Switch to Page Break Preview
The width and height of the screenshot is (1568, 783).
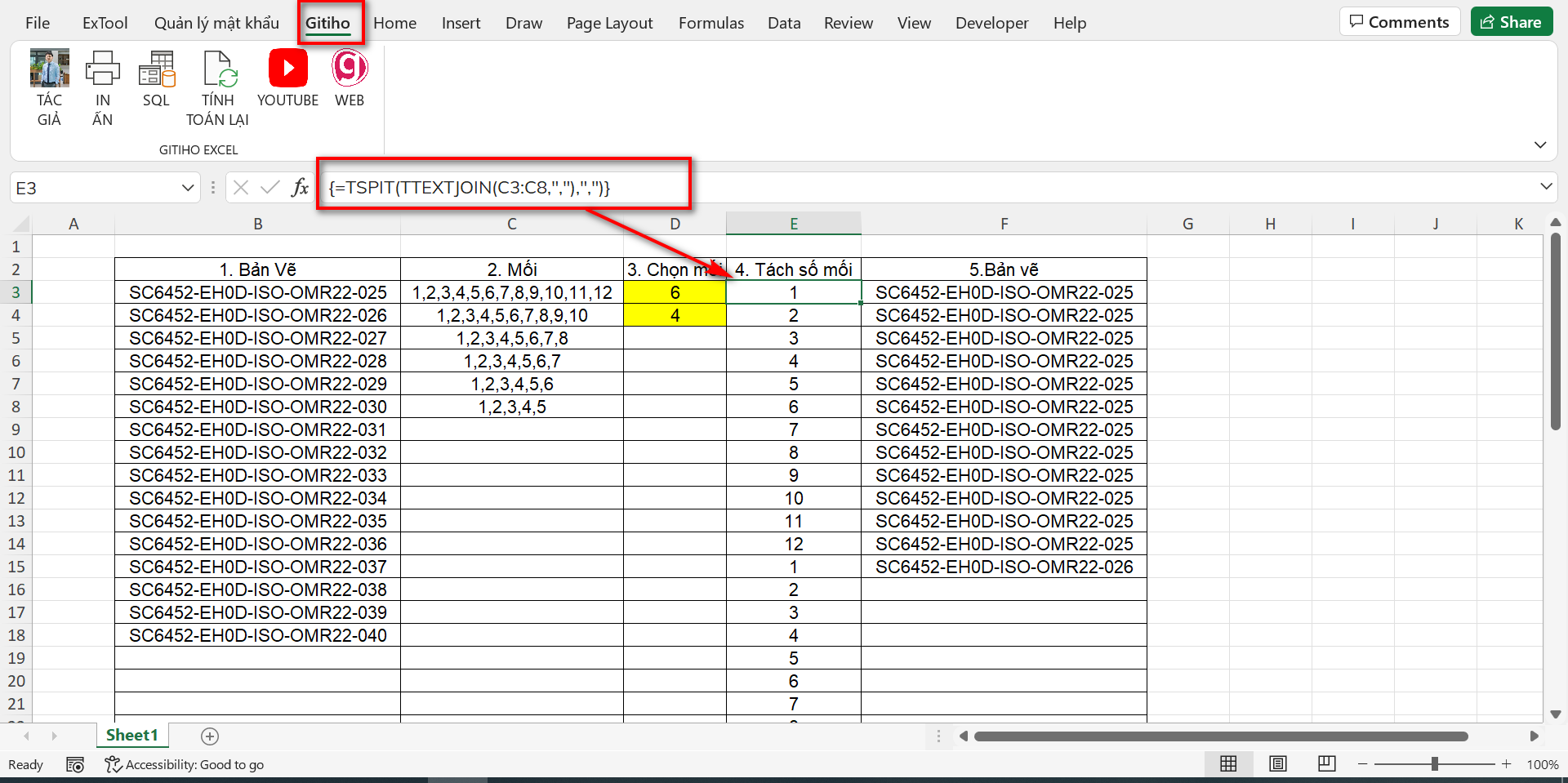click(1327, 764)
